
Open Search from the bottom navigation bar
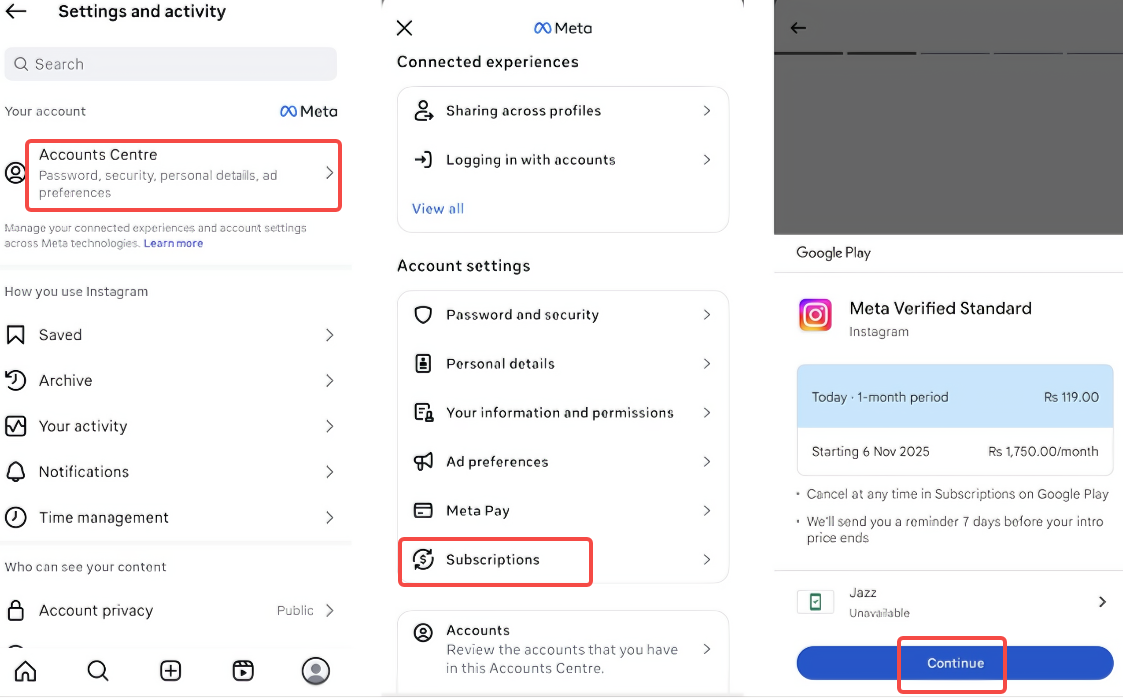click(98, 671)
